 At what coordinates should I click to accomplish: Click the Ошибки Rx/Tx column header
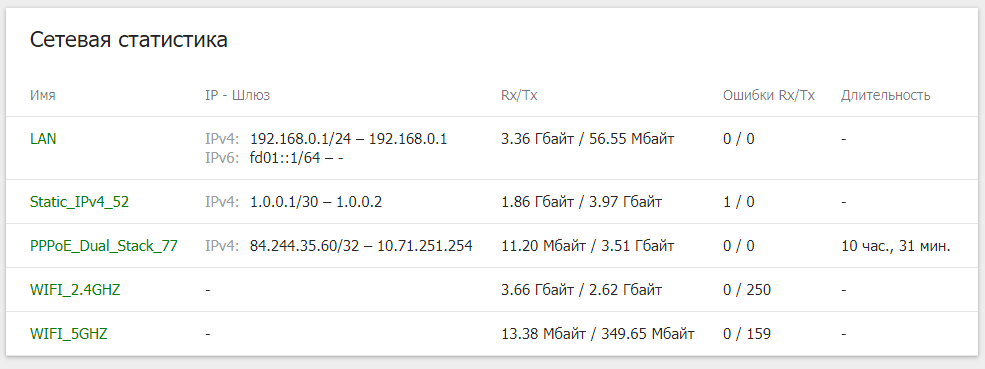click(x=769, y=96)
